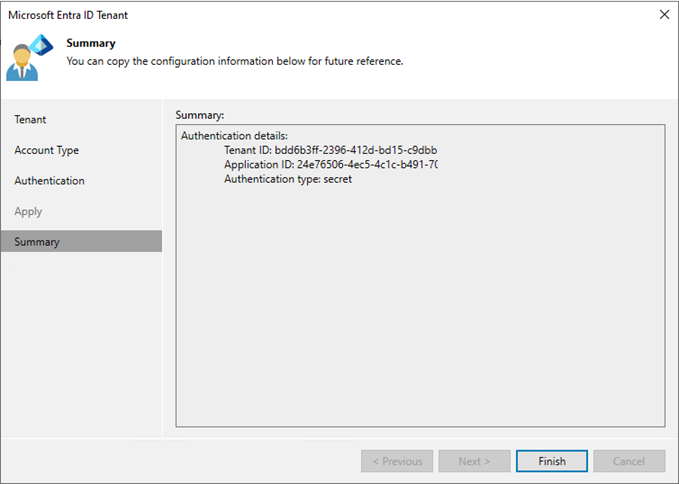This screenshot has height=484, width=679.
Task: Select the Authentication wizard step
Action: click(x=49, y=181)
